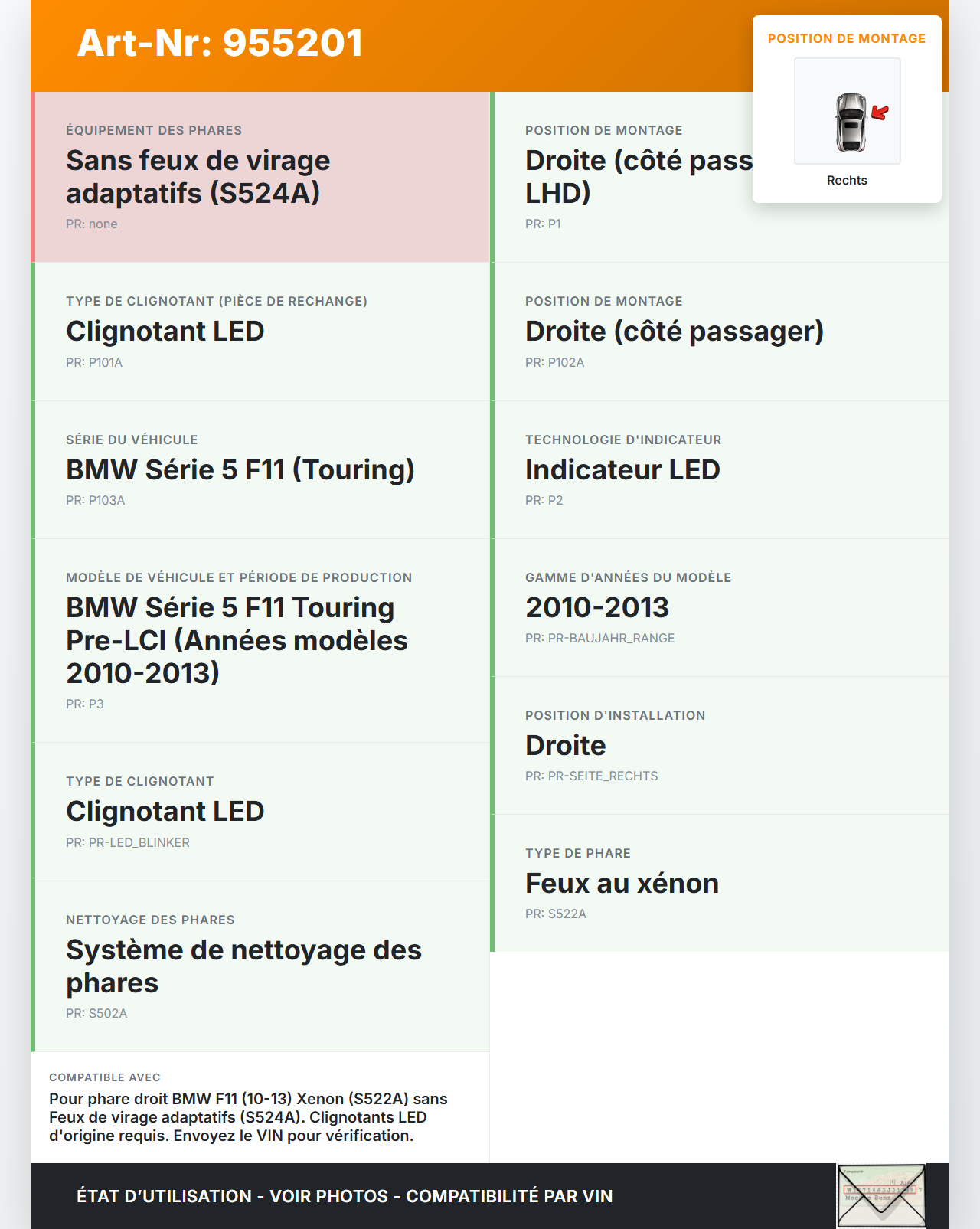Click the red arrow on car diagram
Image resolution: width=980 pixels, height=1229 pixels.
click(880, 113)
